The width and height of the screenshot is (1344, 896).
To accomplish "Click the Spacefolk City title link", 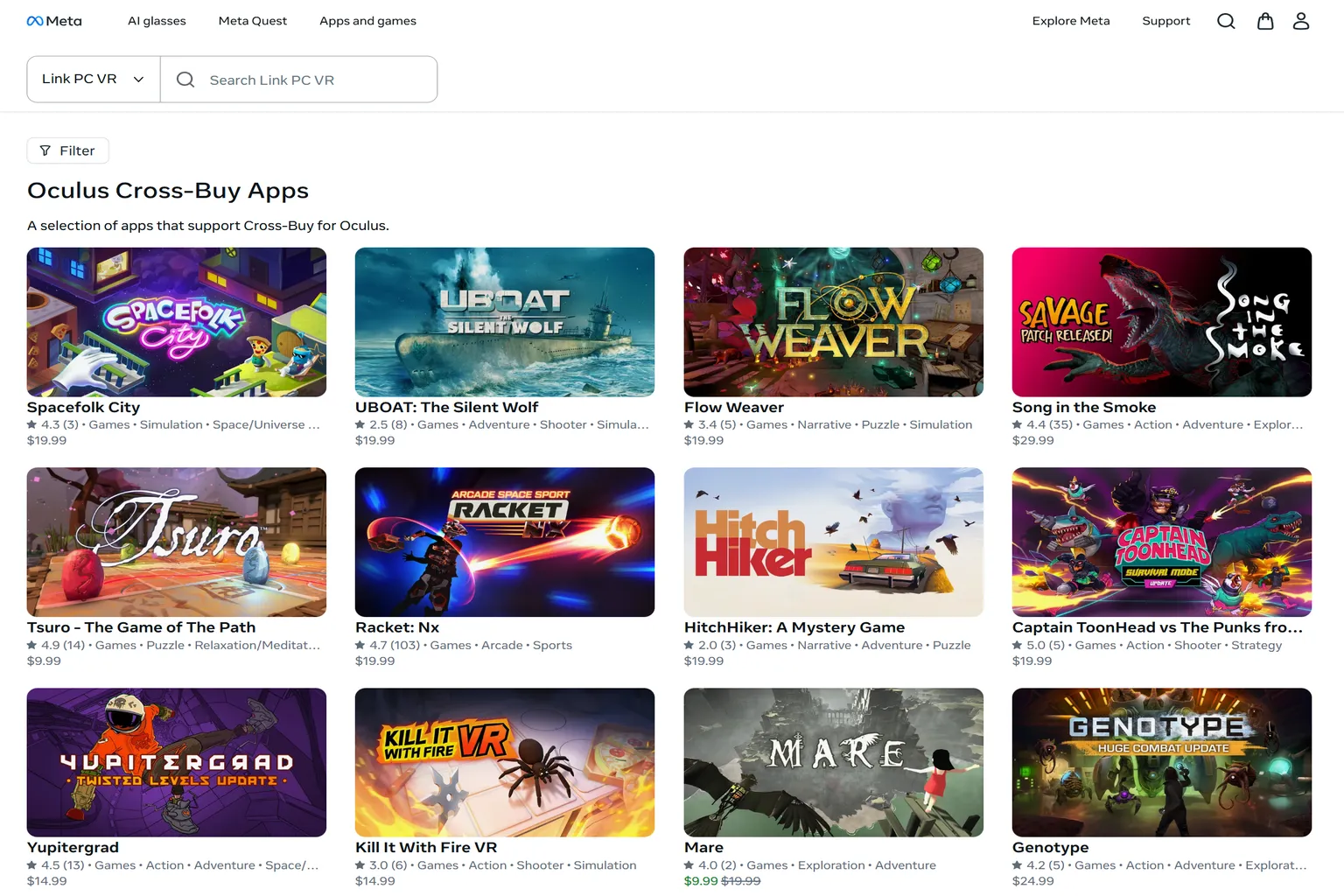I will 83,407.
